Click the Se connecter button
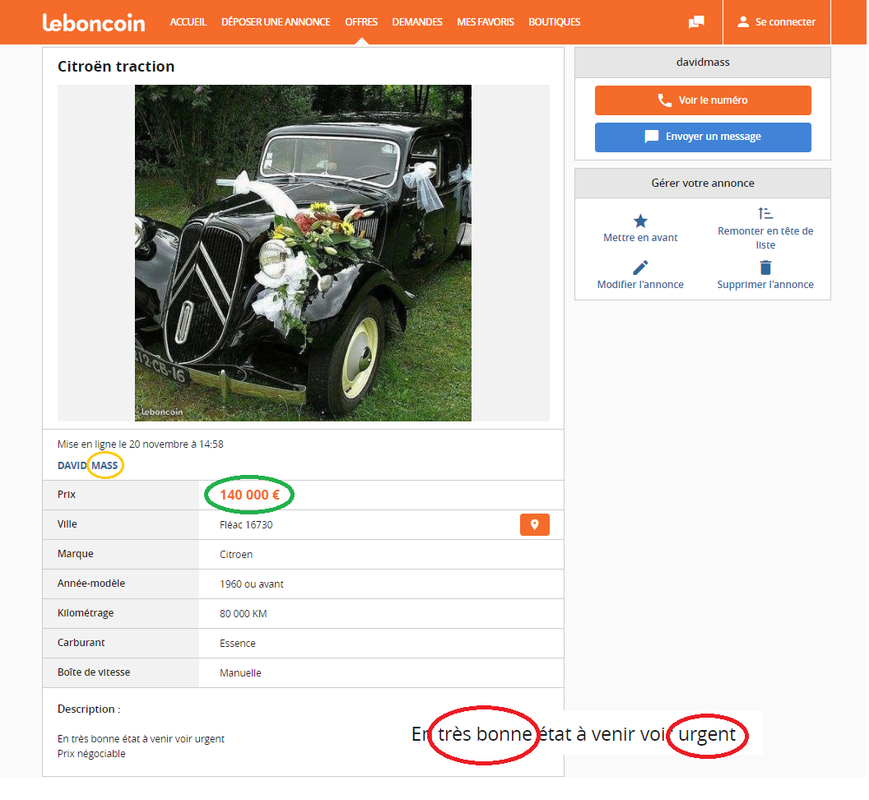Screen dimensions: 869x800 [x=776, y=22]
